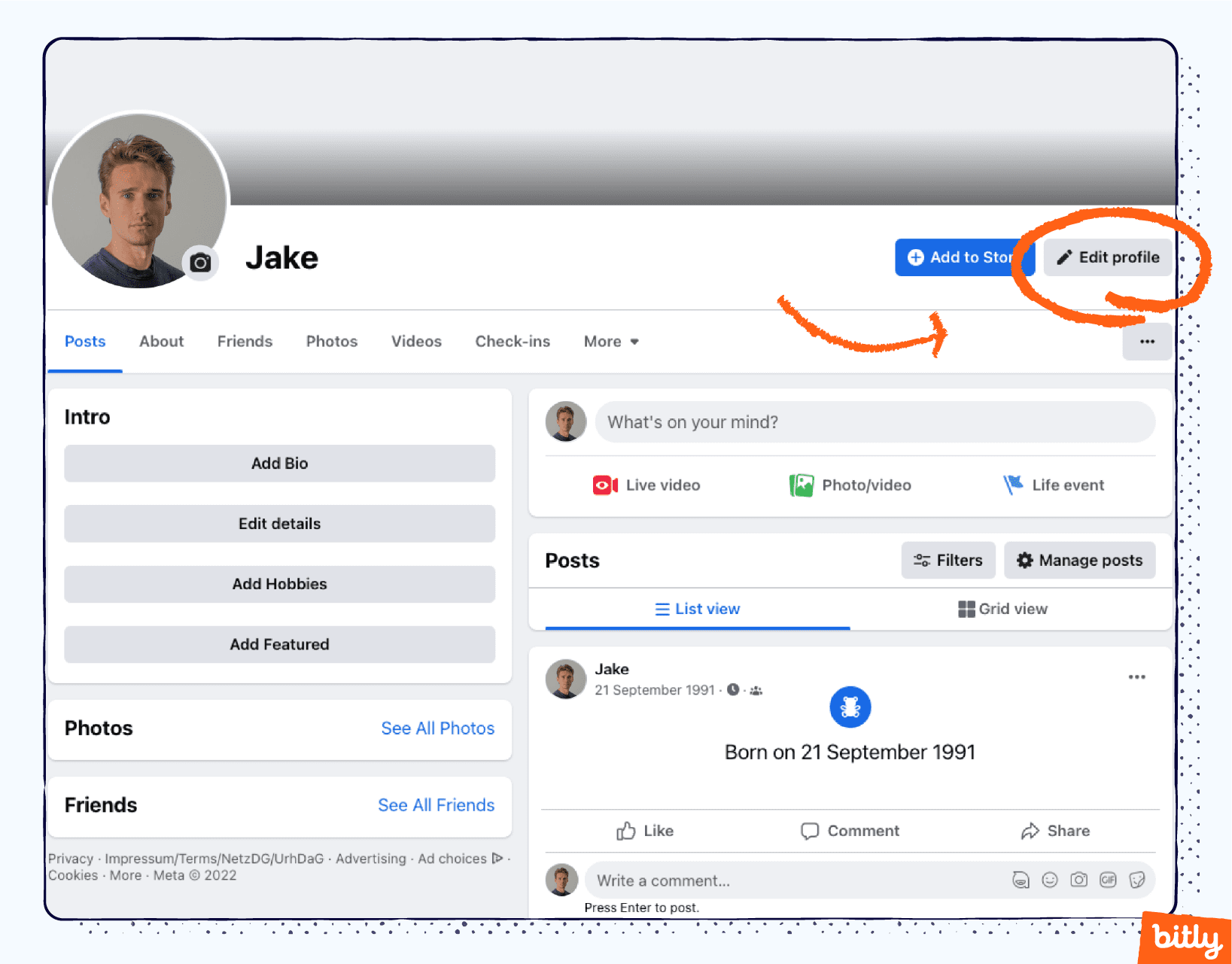Open See All Friends
This screenshot has width=1232, height=964.
437,805
